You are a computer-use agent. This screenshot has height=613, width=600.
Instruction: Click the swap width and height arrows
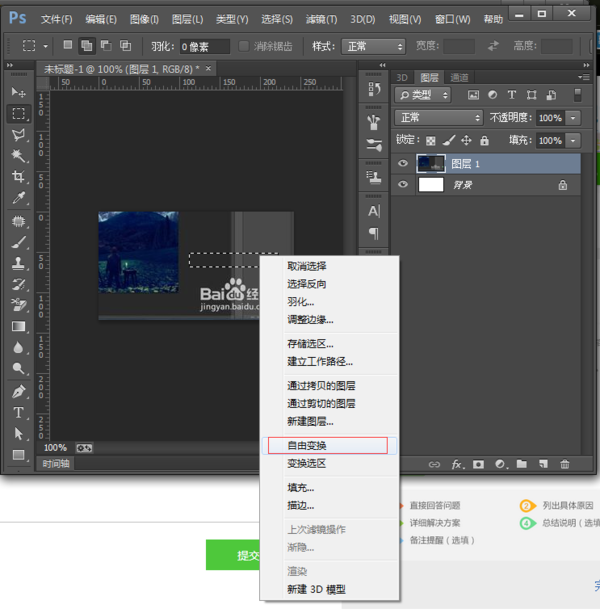click(x=493, y=46)
